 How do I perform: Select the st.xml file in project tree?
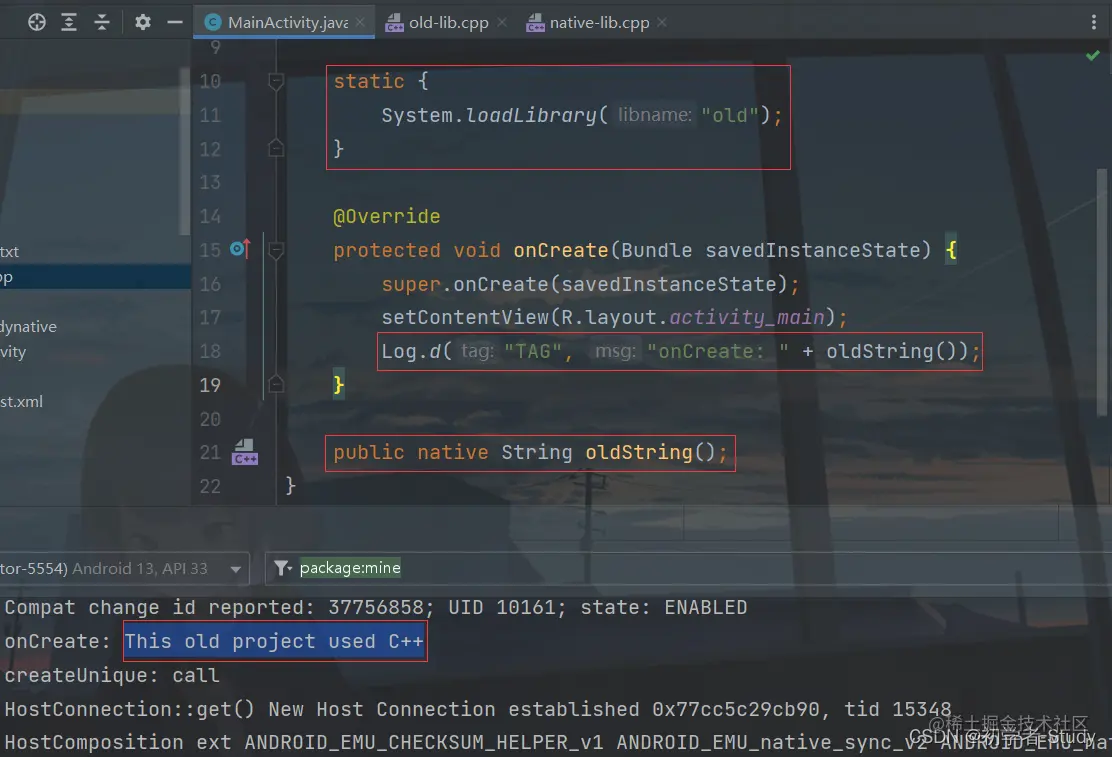[x=21, y=402]
